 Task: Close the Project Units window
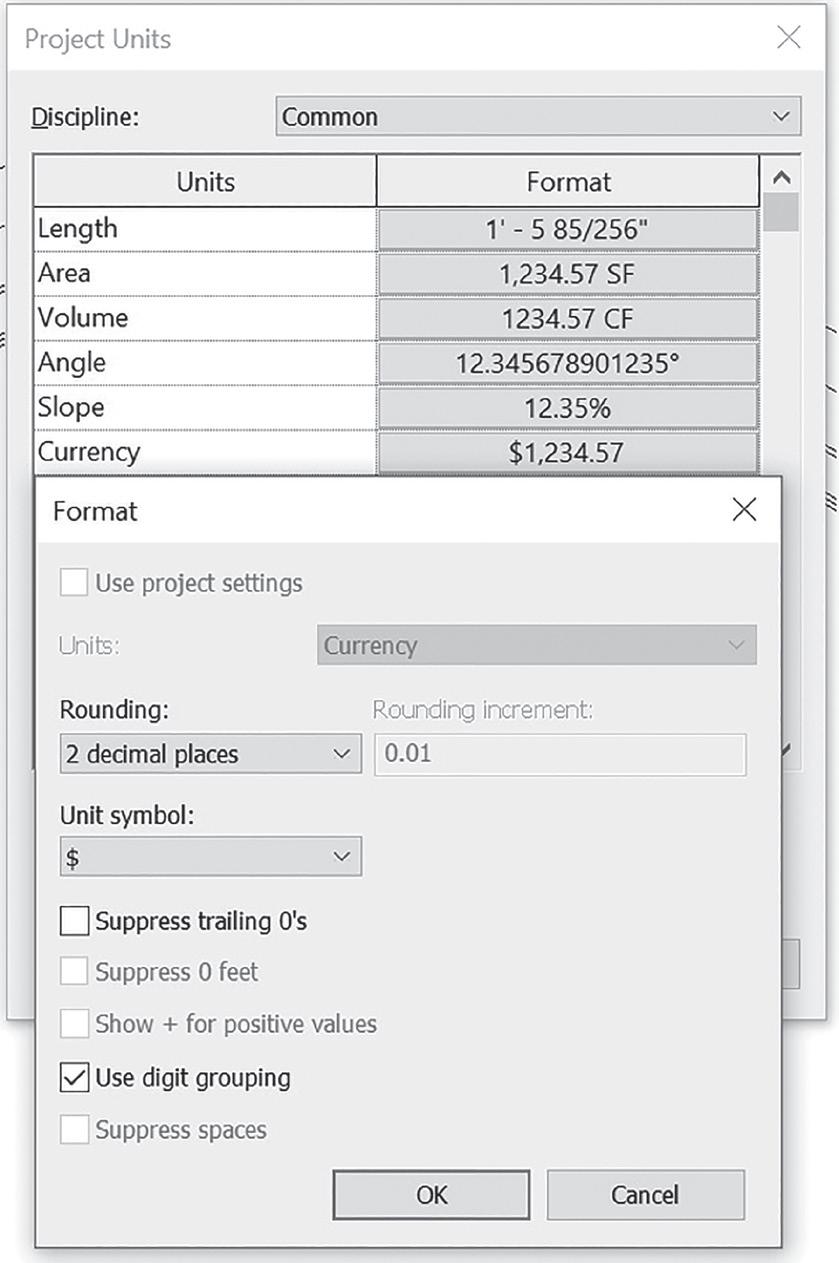789,38
